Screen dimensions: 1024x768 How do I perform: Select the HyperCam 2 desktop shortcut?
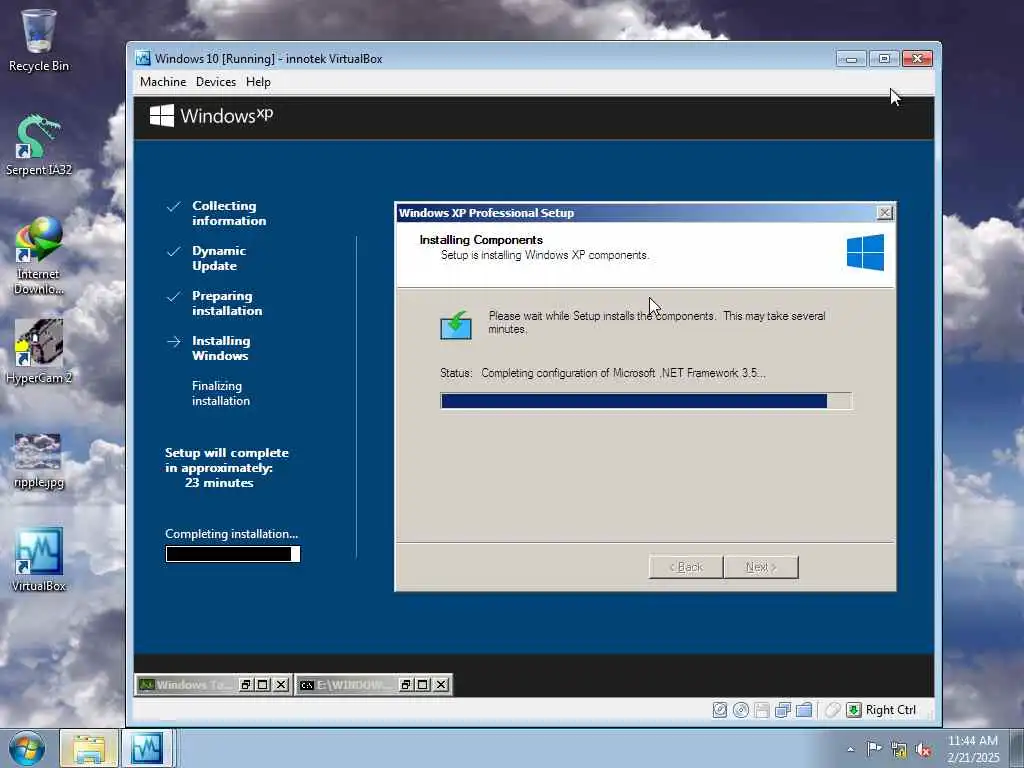pyautogui.click(x=39, y=351)
